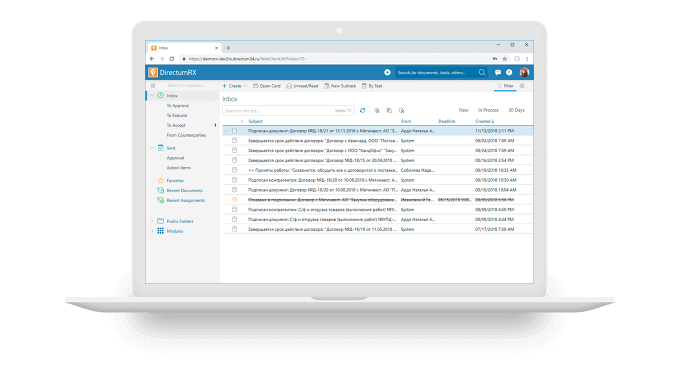Image resolution: width=680 pixels, height=370 pixels.
Task: Click the magnifier search icon in header
Action: [482, 72]
